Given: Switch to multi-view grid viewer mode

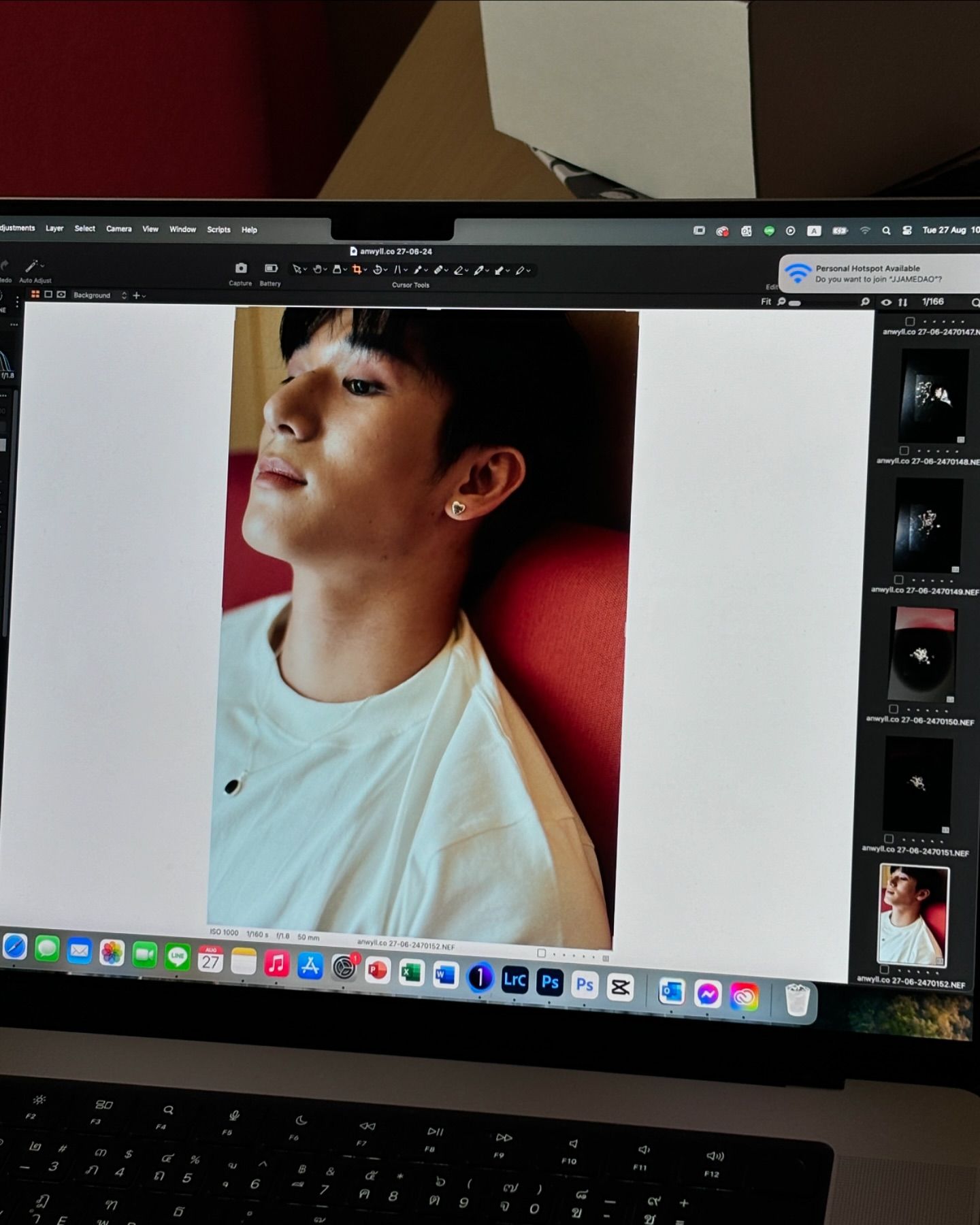Looking at the screenshot, I should (35, 295).
